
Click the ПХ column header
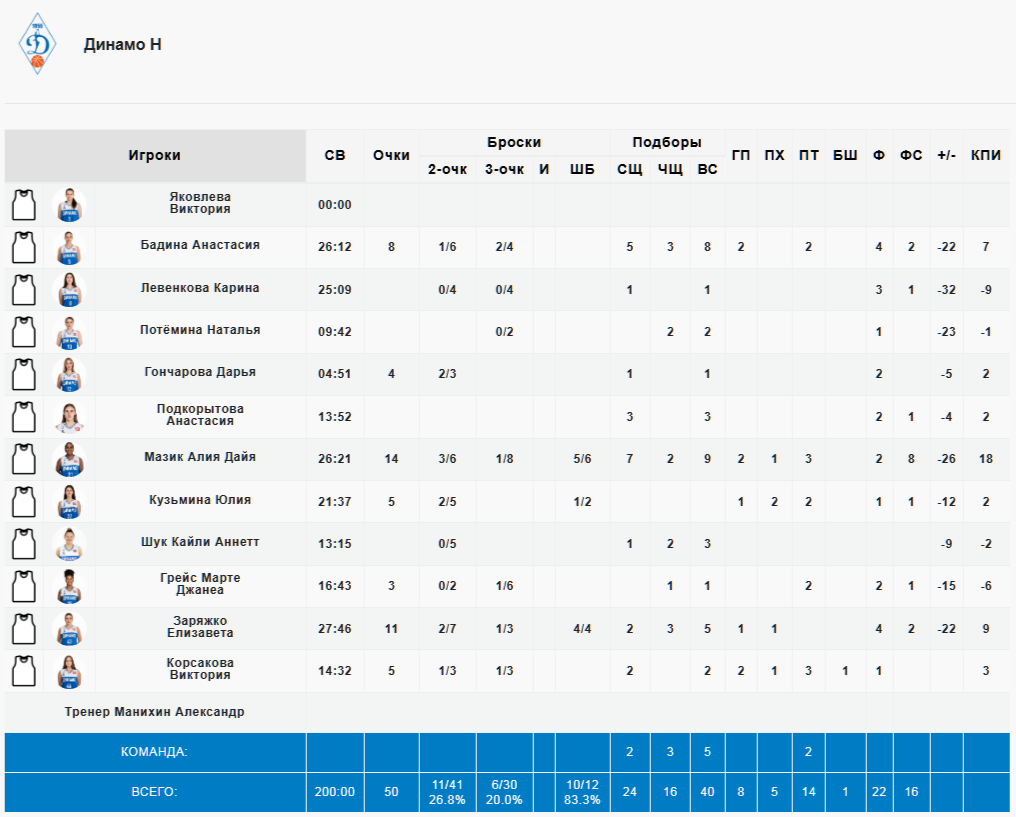click(774, 155)
